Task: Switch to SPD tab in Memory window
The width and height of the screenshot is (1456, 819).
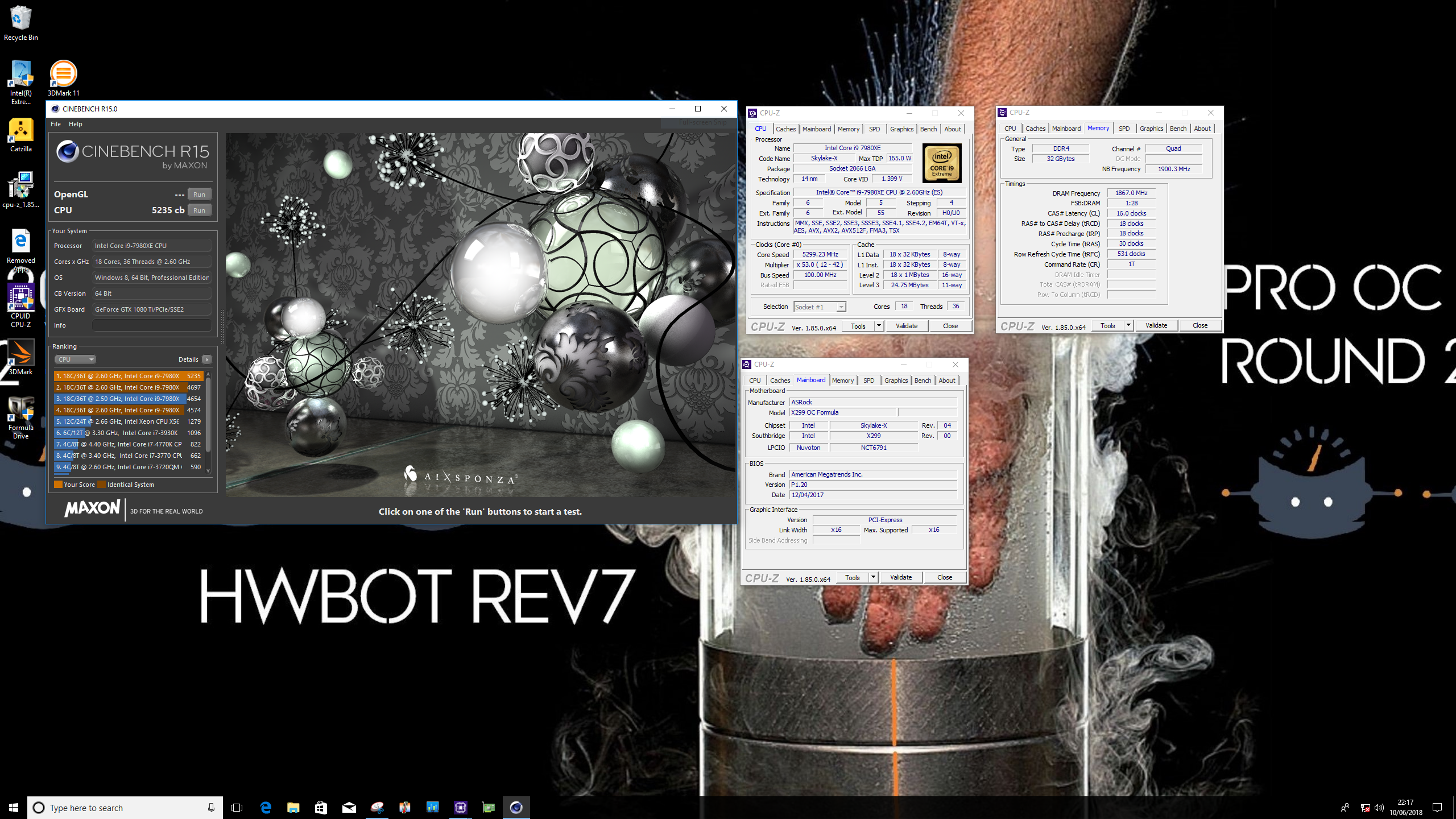Action: 1124,129
